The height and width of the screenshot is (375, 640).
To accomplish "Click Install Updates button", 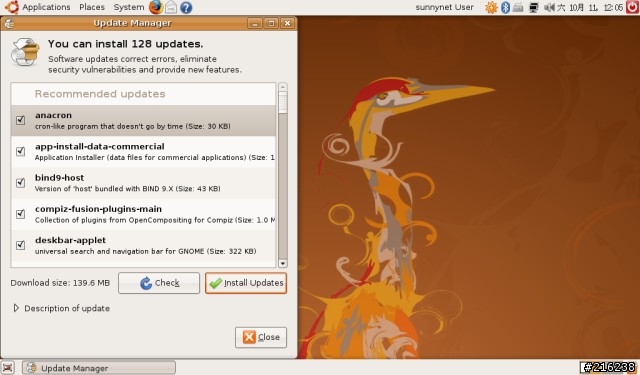I will (246, 283).
